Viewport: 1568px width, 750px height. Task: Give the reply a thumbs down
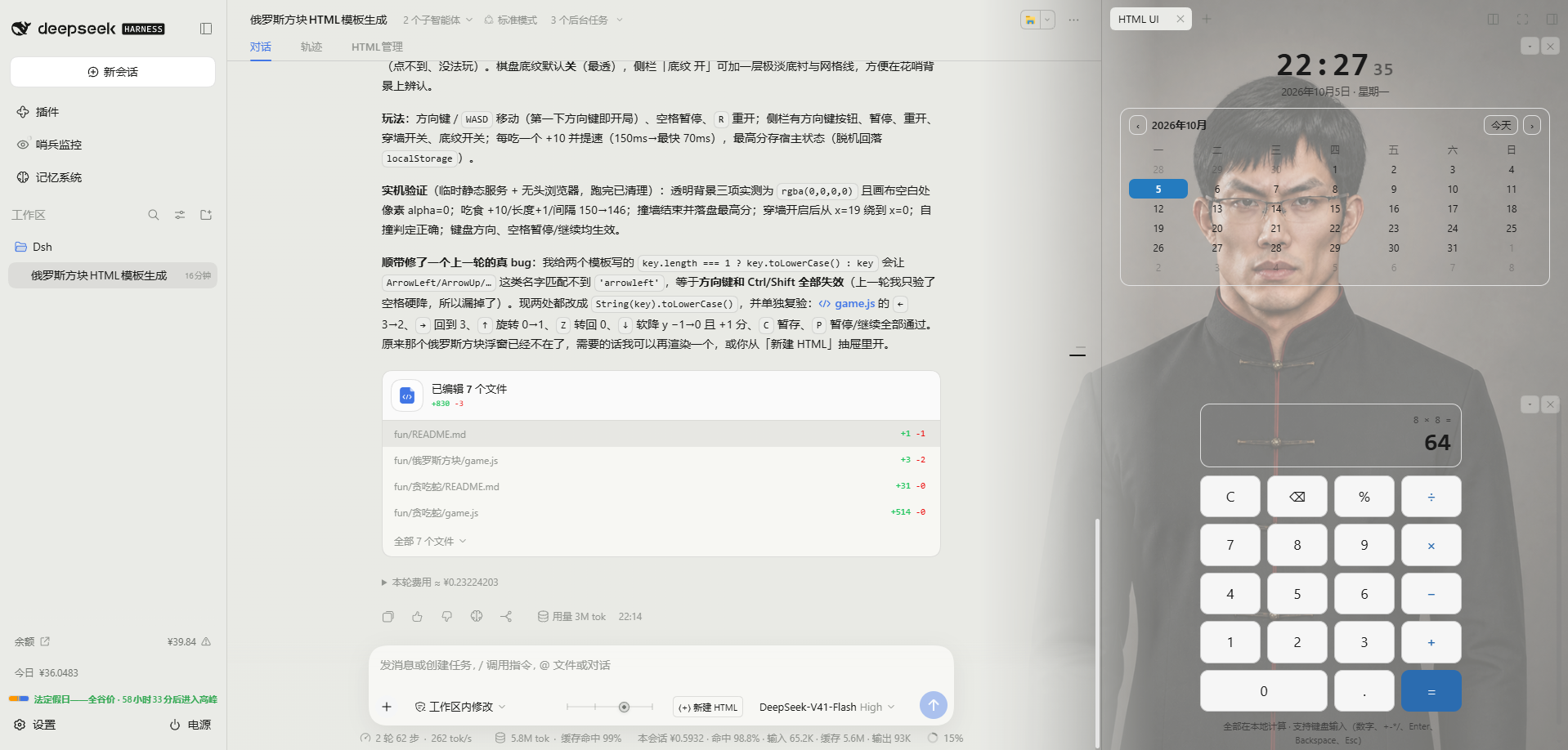(447, 617)
